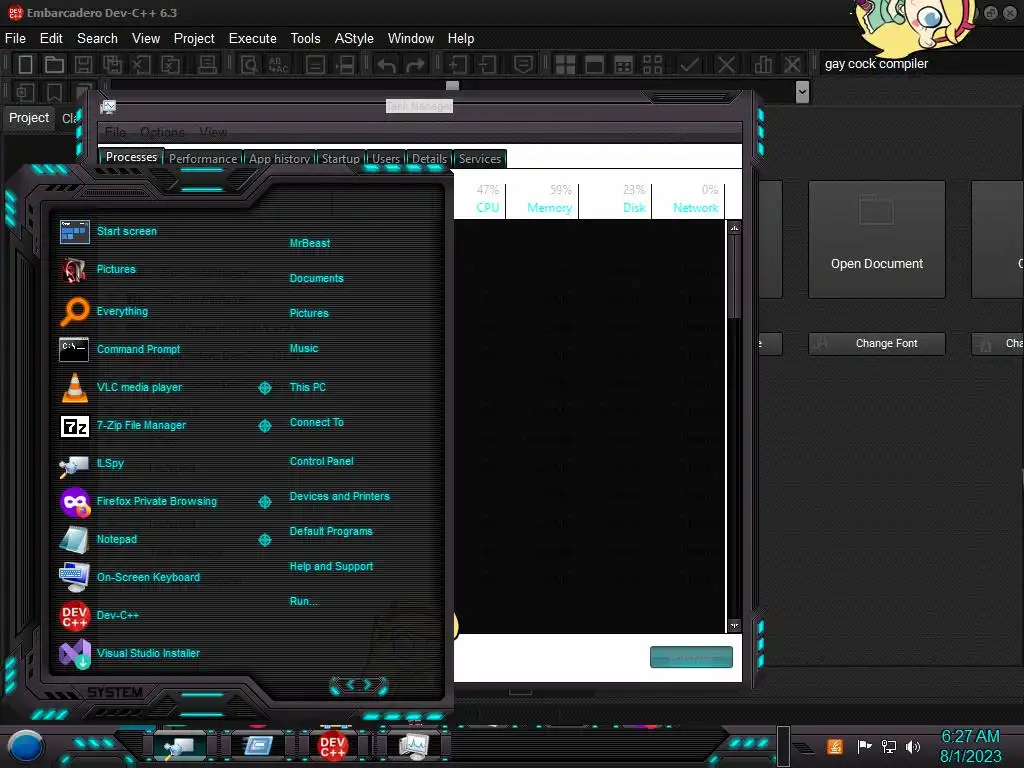Screen dimensions: 1024x768
Task: Switch to Performance tab in Task Manager
Action: click(x=203, y=159)
